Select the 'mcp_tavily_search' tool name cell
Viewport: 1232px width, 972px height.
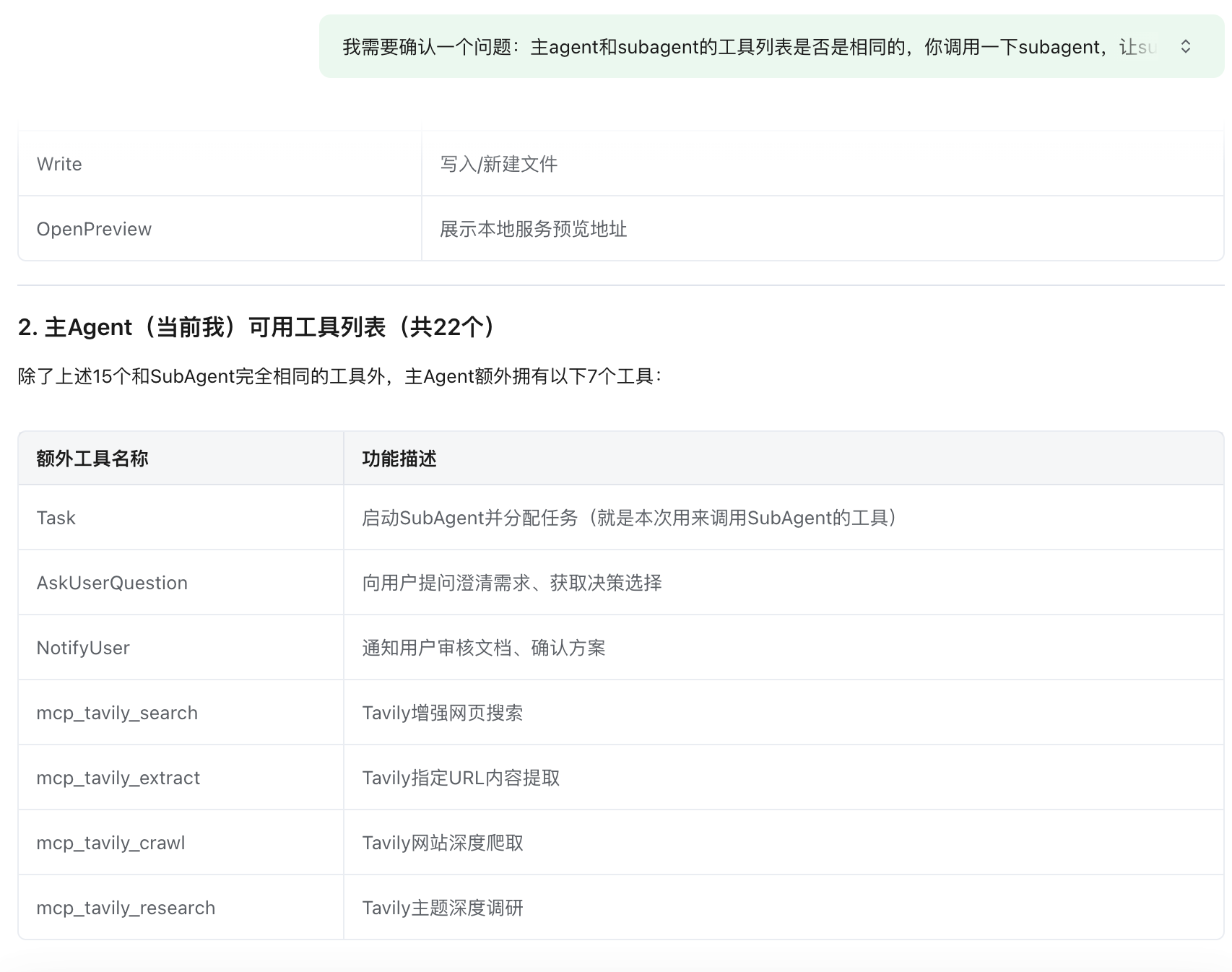pyautogui.click(x=181, y=713)
